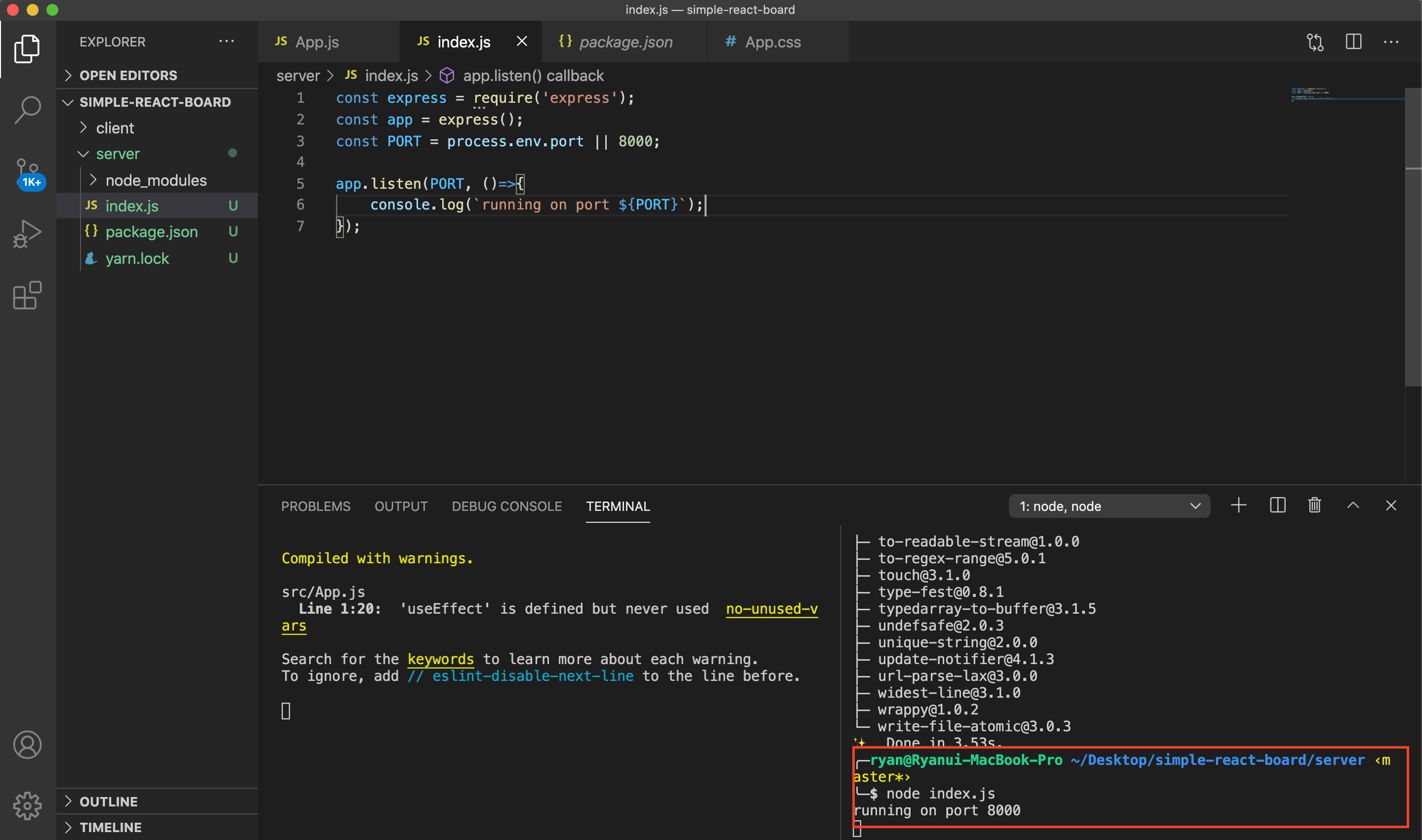Open the Manage gear settings menu
This screenshot has height=840, width=1422.
(27, 805)
